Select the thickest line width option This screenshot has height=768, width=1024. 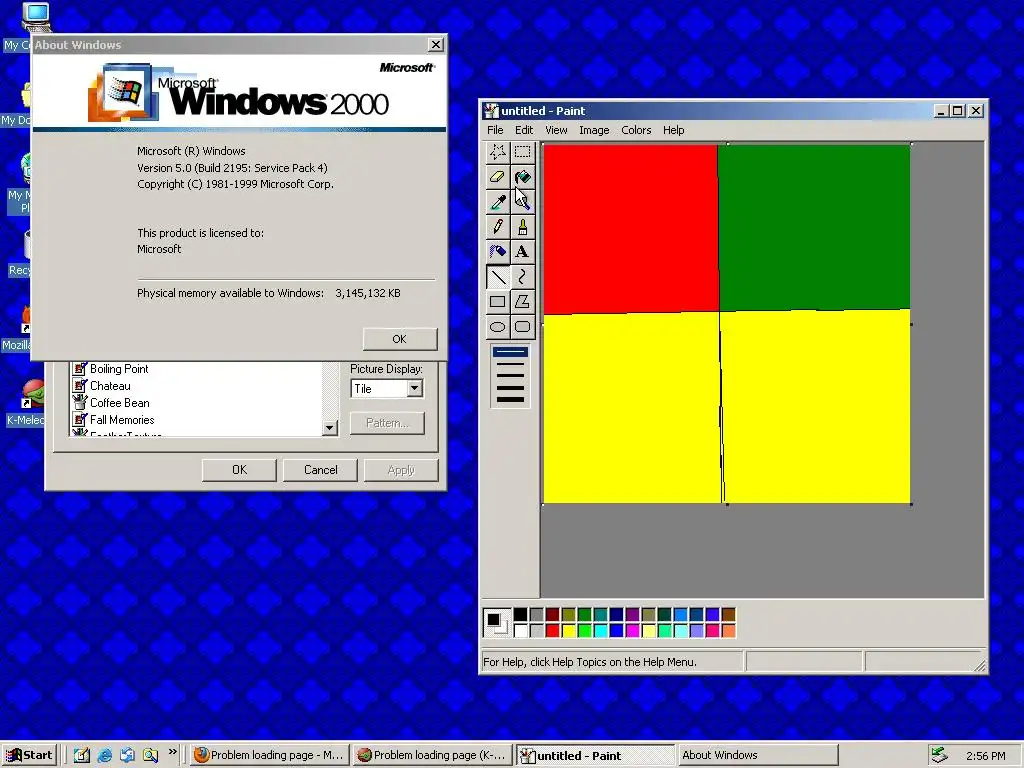[x=510, y=399]
